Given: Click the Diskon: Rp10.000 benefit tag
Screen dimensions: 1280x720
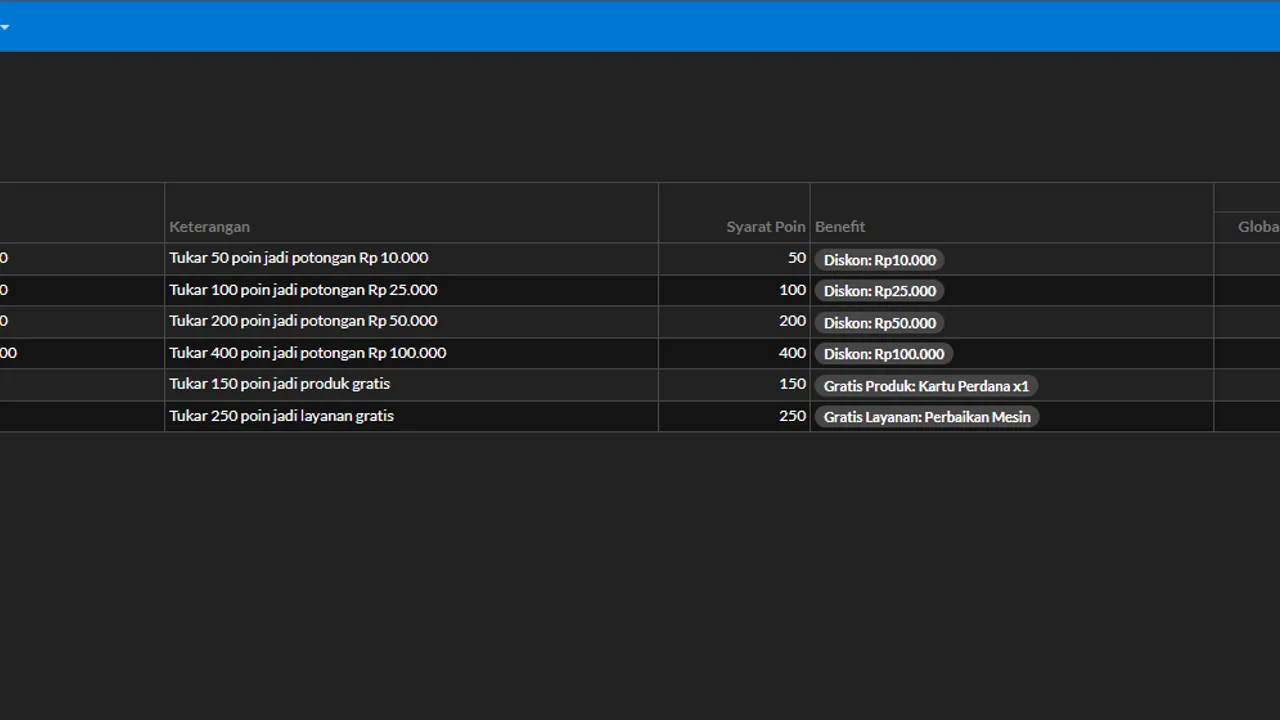Looking at the screenshot, I should [880, 260].
